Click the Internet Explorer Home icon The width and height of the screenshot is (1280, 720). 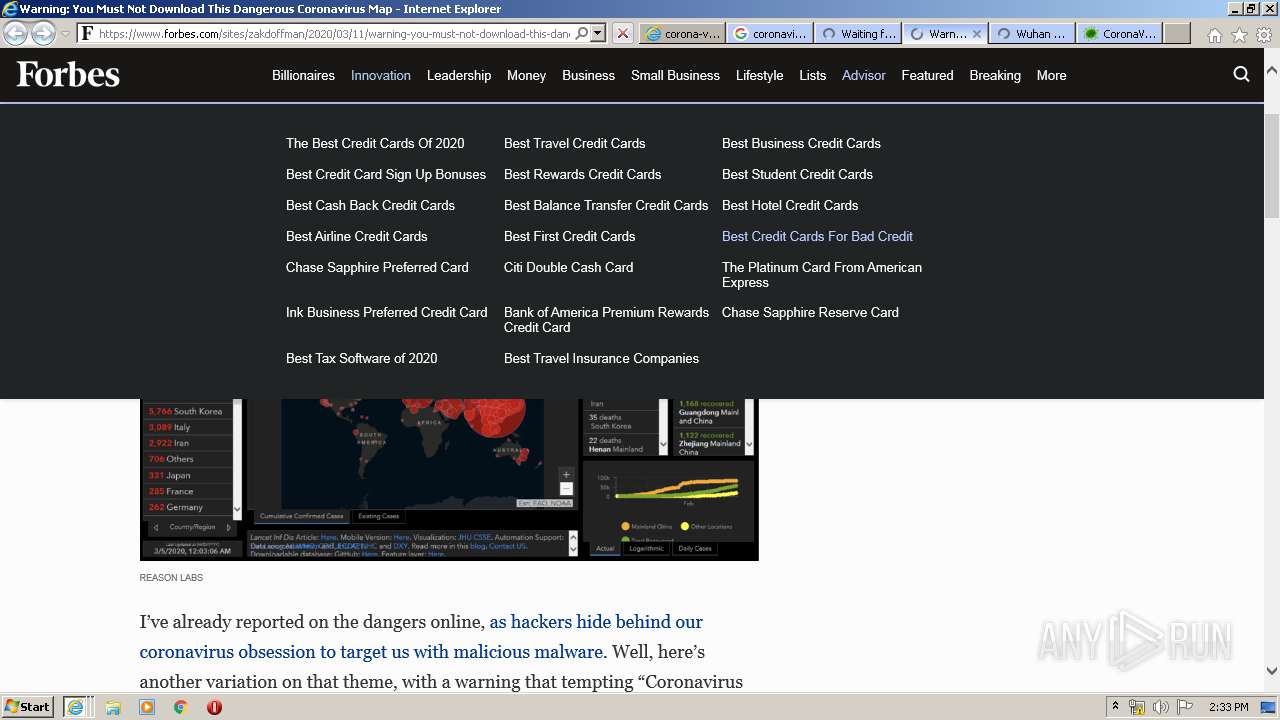pos(1214,35)
